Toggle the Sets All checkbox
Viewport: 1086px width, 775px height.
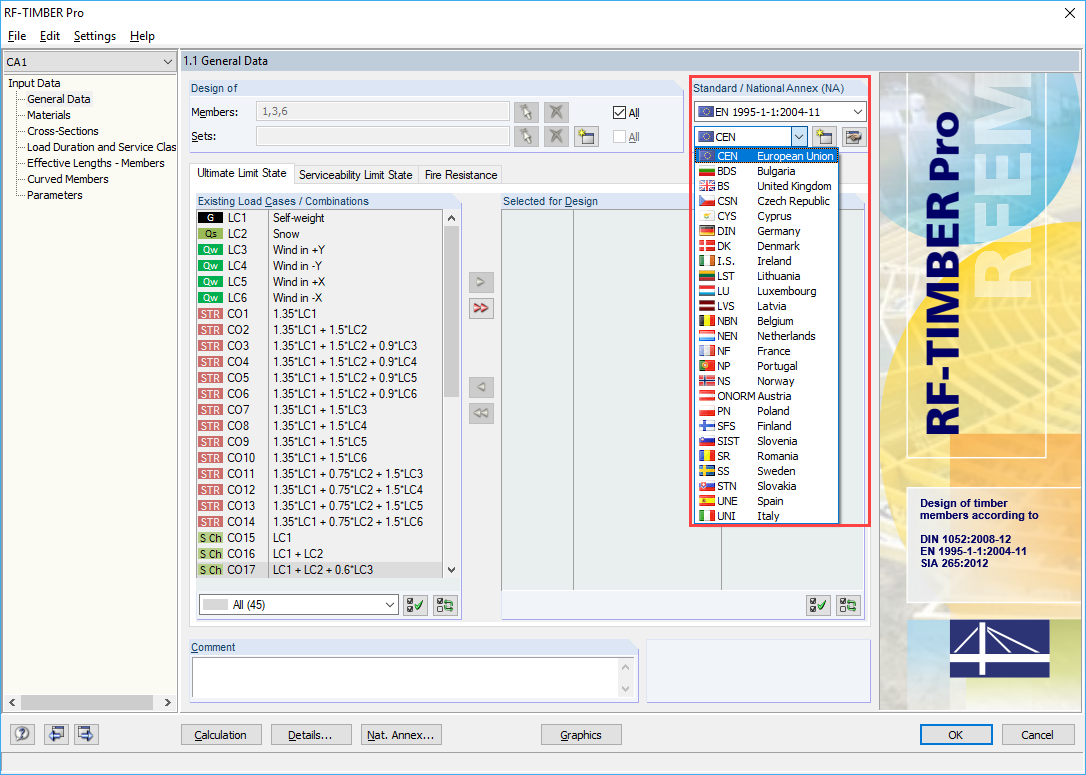click(619, 136)
